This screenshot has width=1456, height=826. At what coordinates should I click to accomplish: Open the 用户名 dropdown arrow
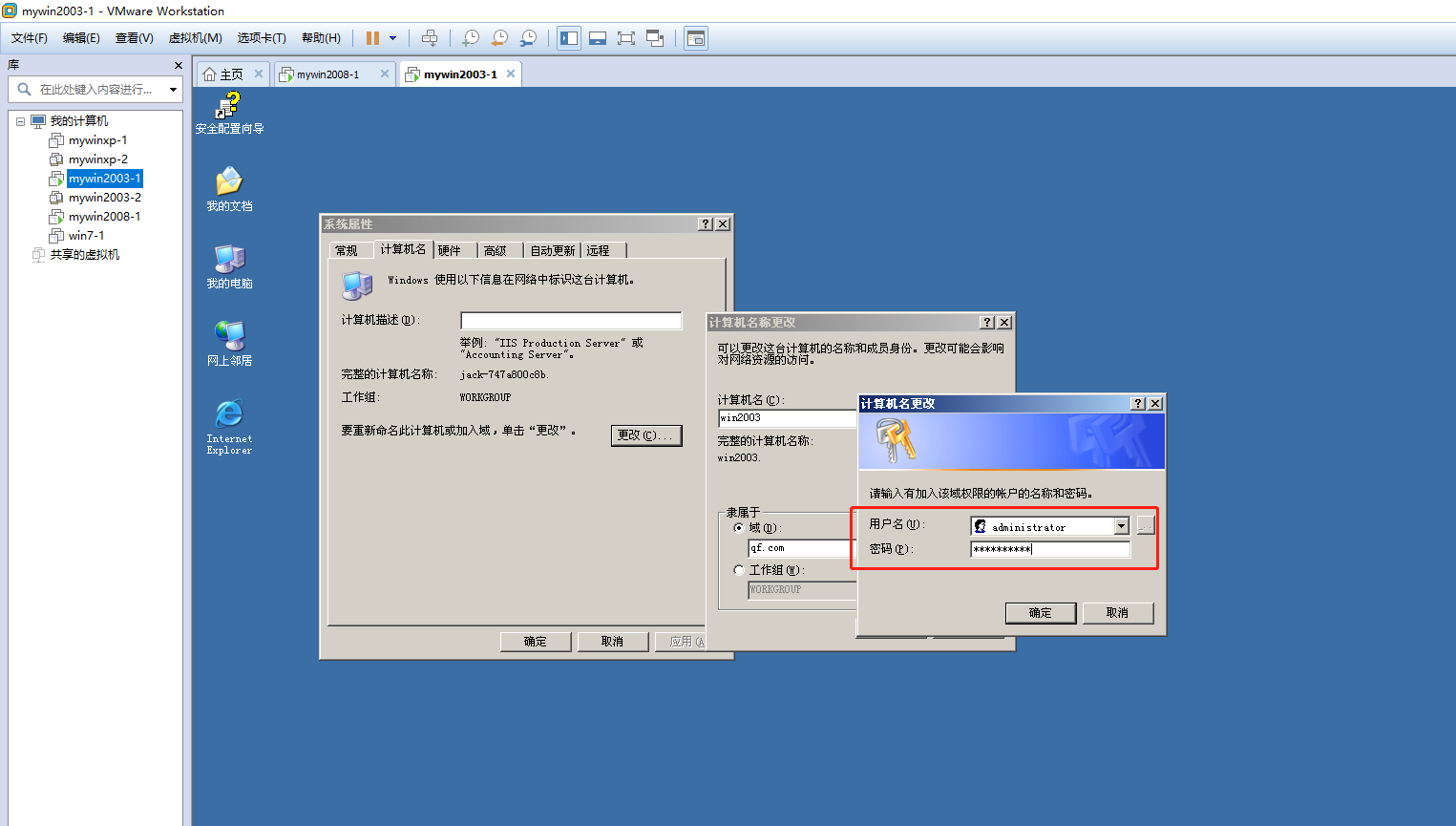pos(1122,526)
